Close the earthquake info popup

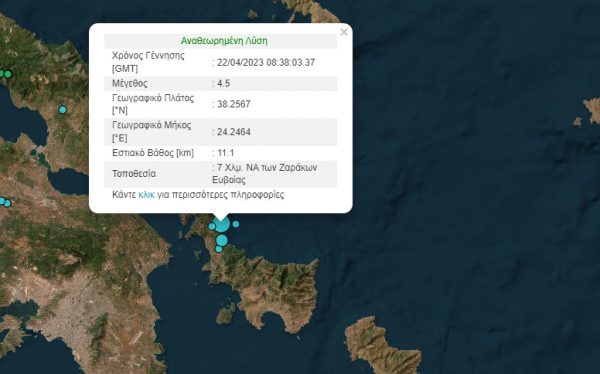pyautogui.click(x=344, y=32)
